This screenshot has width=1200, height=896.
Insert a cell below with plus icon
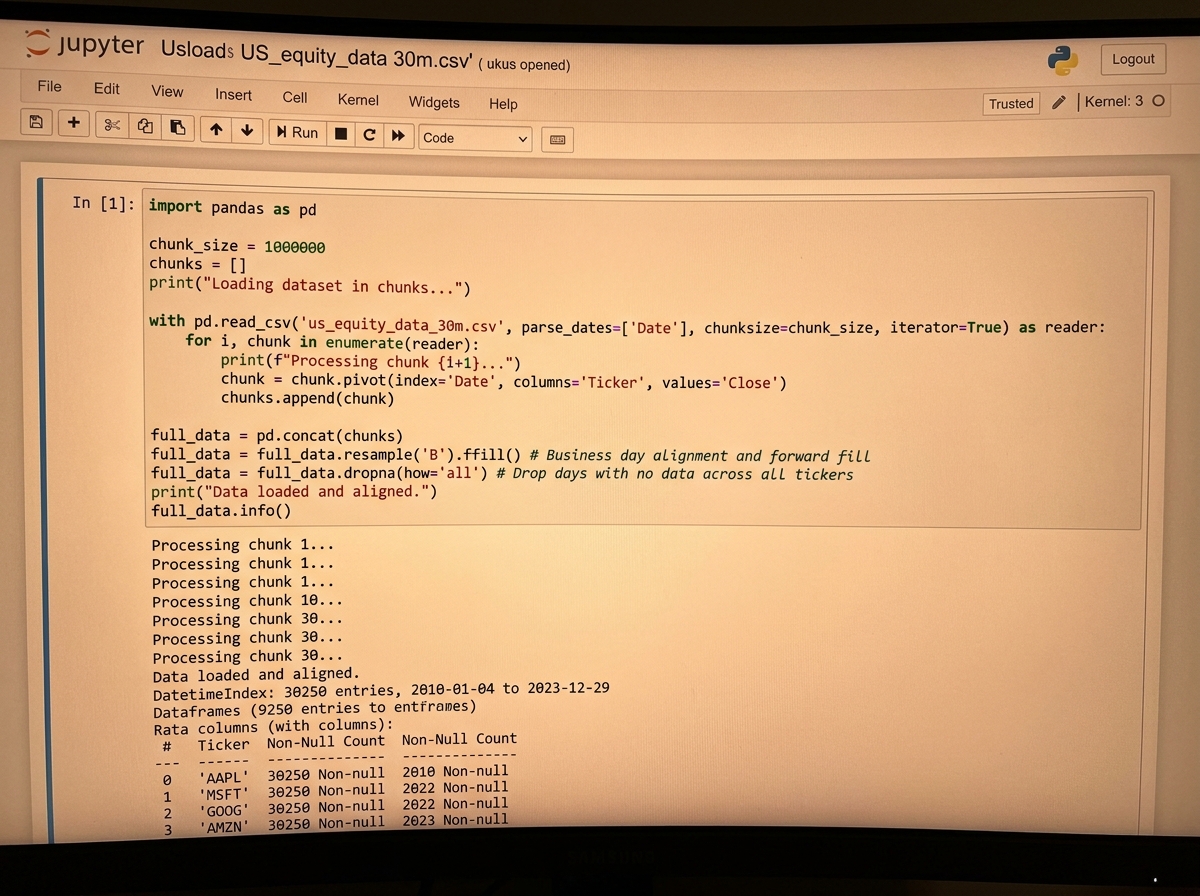tap(74, 123)
